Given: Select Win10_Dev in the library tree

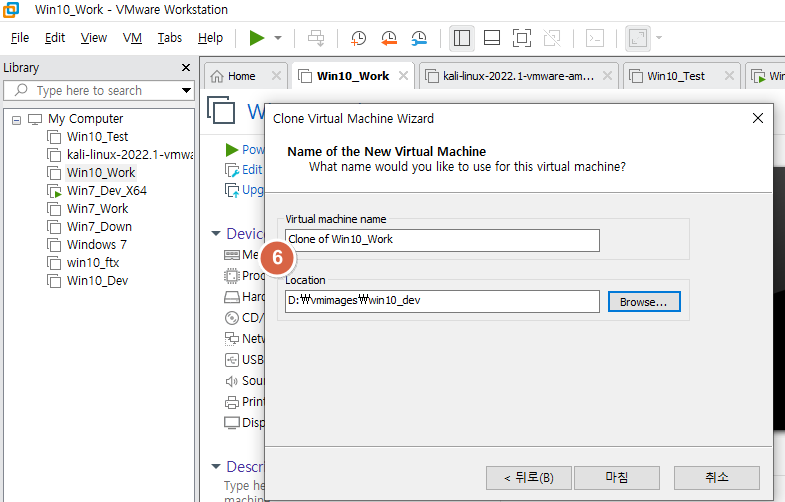Looking at the screenshot, I should (97, 281).
